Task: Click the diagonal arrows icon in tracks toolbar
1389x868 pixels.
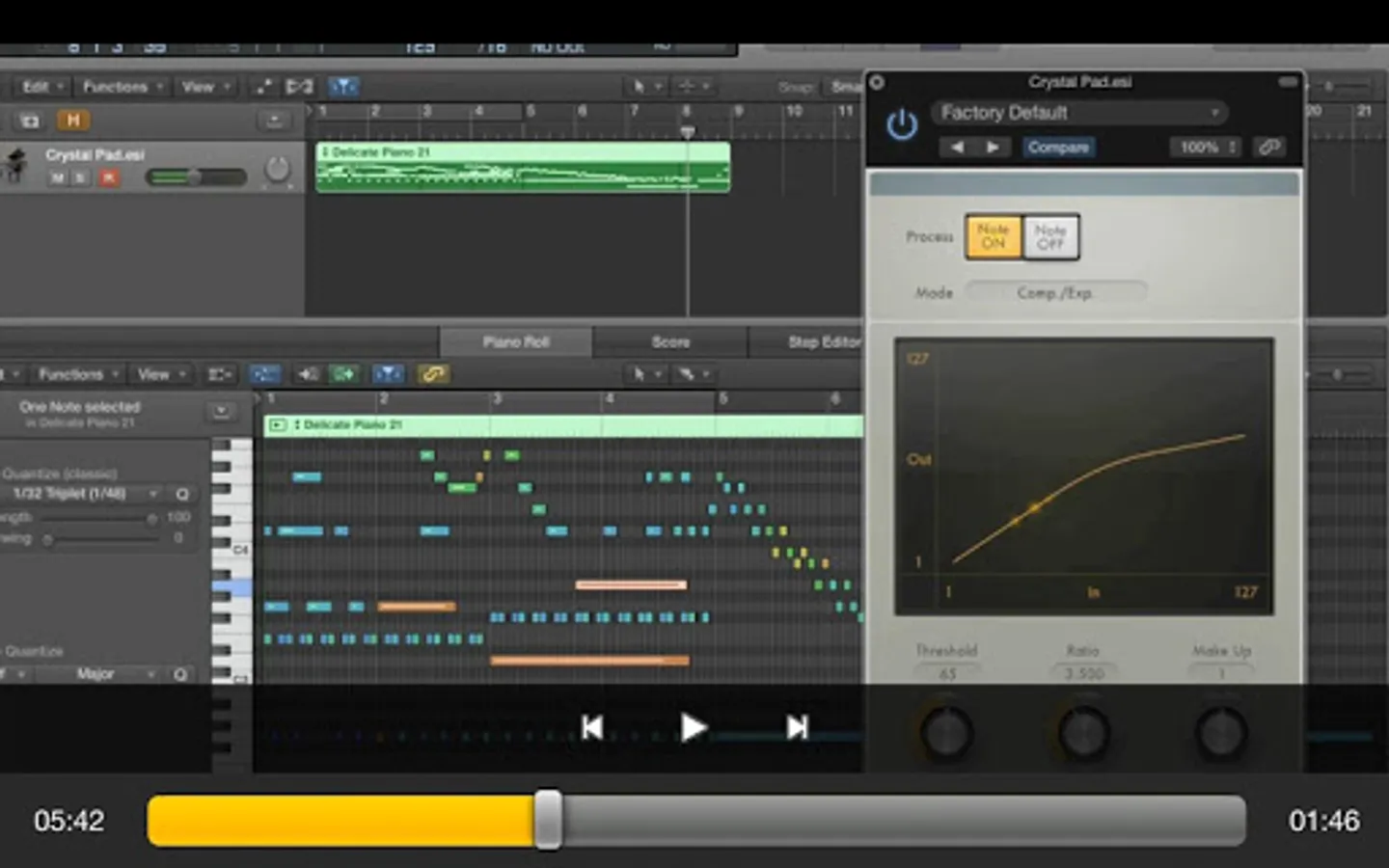Action: pyautogui.click(x=263, y=87)
